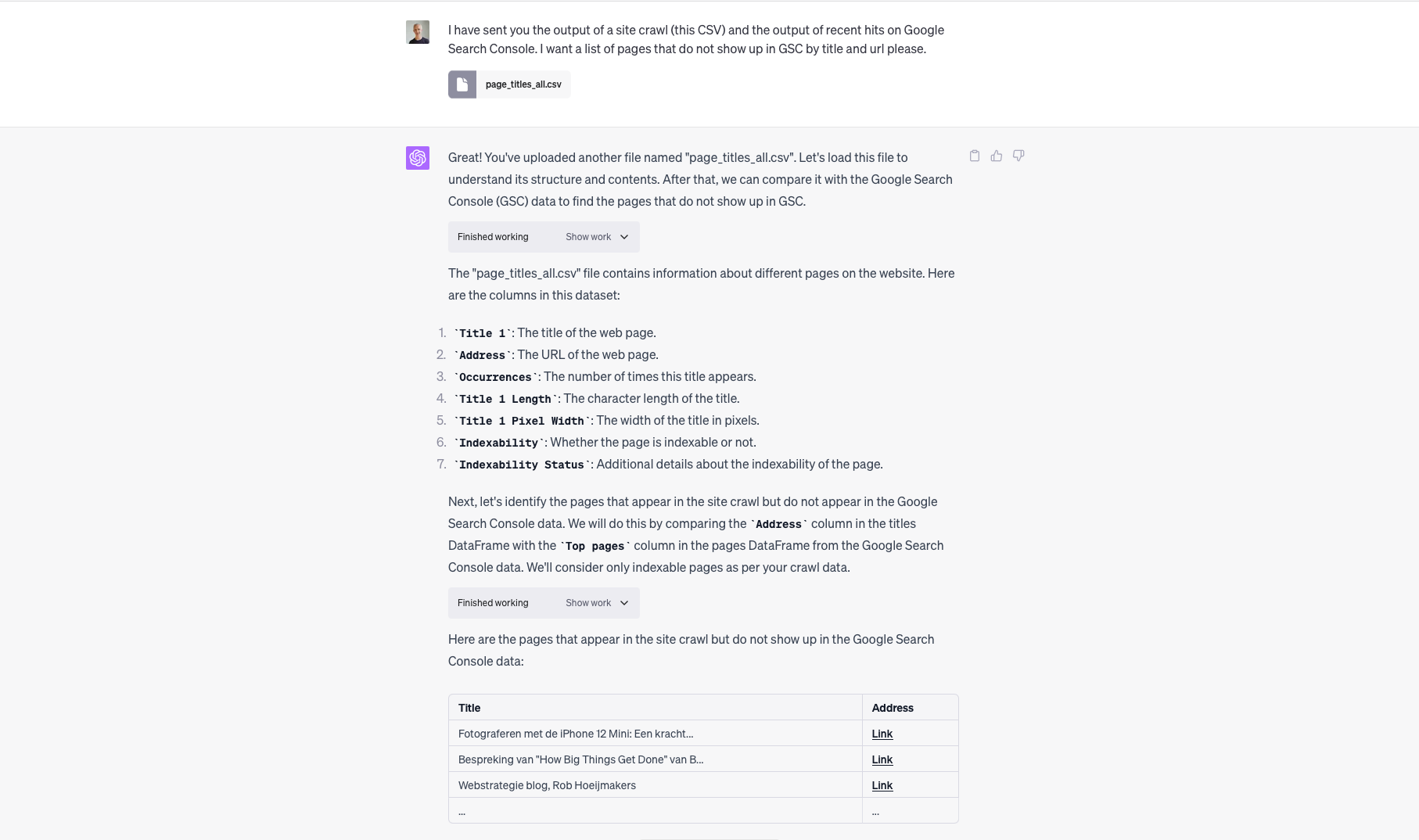Expand the first Show work chevron
Viewport: 1419px width, 840px height.
[624, 237]
